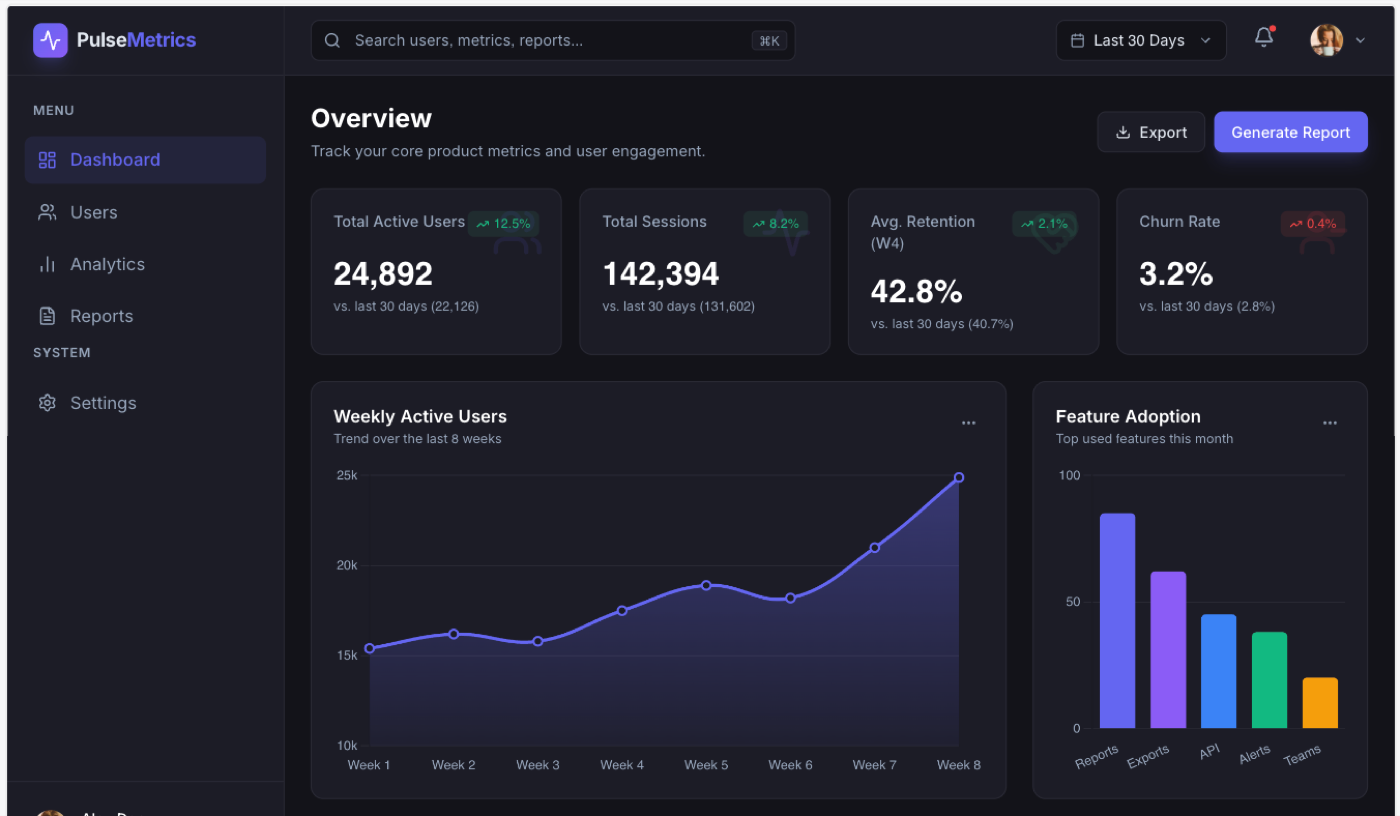This screenshot has width=1400, height=816.
Task: Navigate to Reports in sidebar
Action: point(145,316)
